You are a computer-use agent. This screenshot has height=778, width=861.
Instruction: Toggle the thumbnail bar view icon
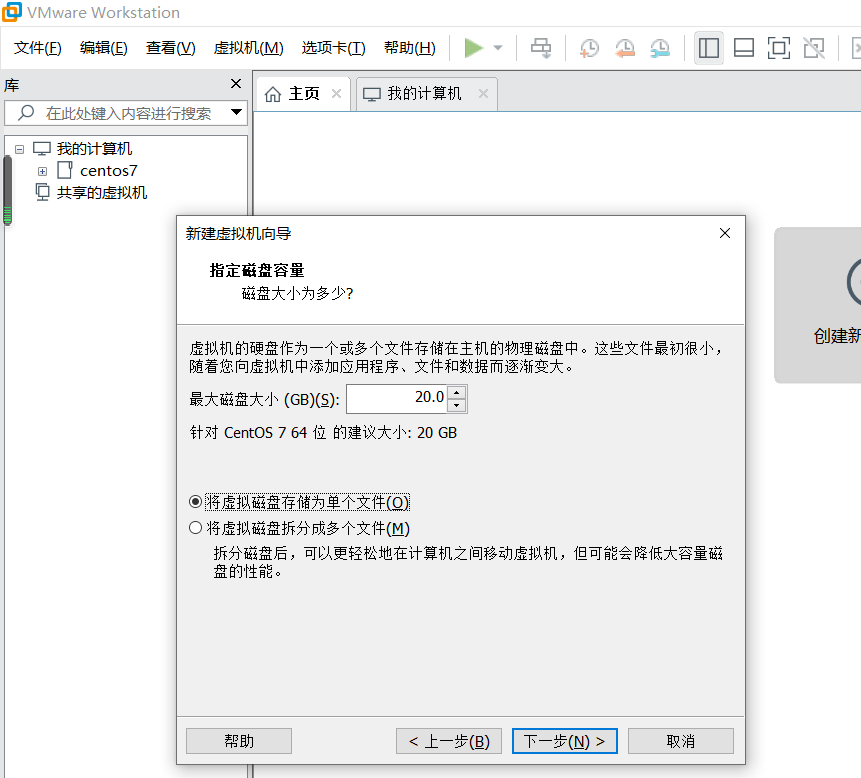pos(743,48)
